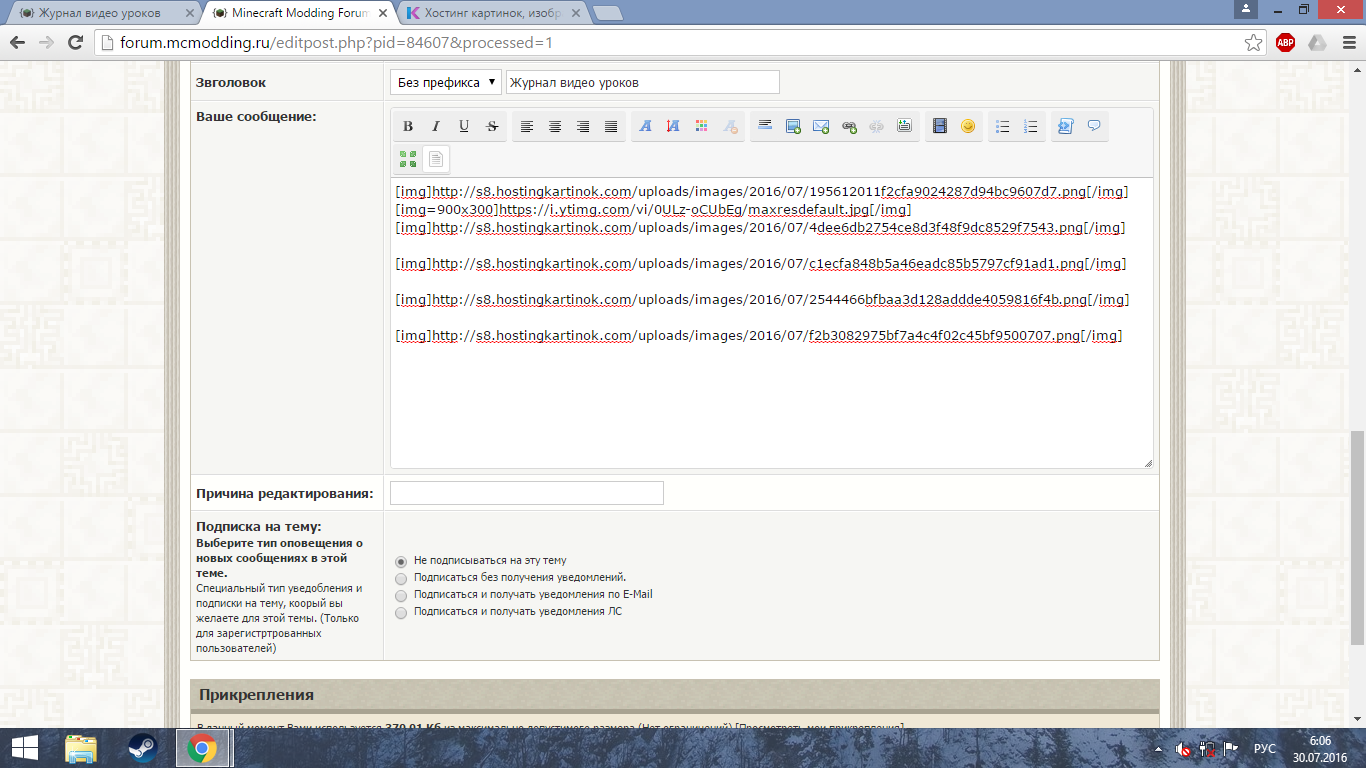Select 'Подписаться и получать уведомления по E-Mail'
Viewport: 1366px width, 768px height.
[401, 595]
